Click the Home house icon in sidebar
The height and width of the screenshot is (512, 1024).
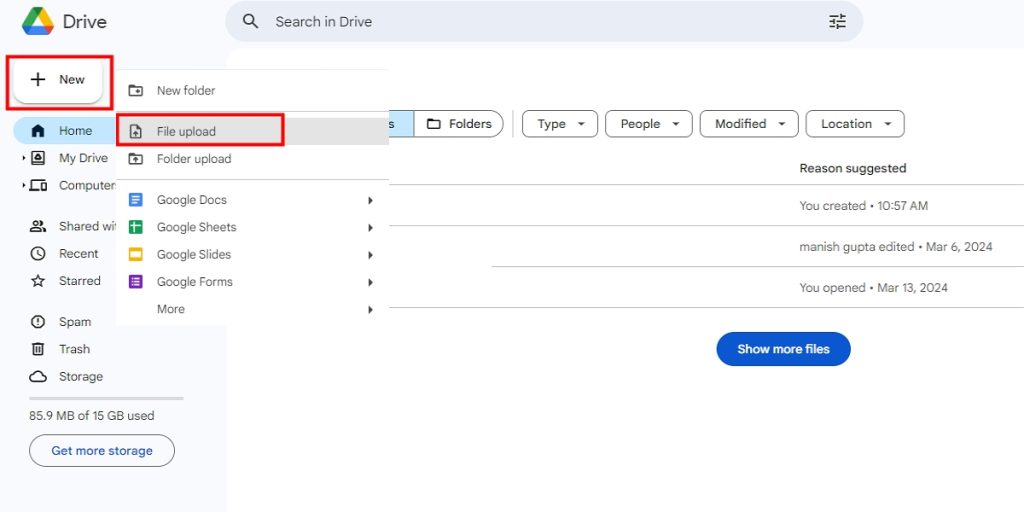(x=38, y=131)
